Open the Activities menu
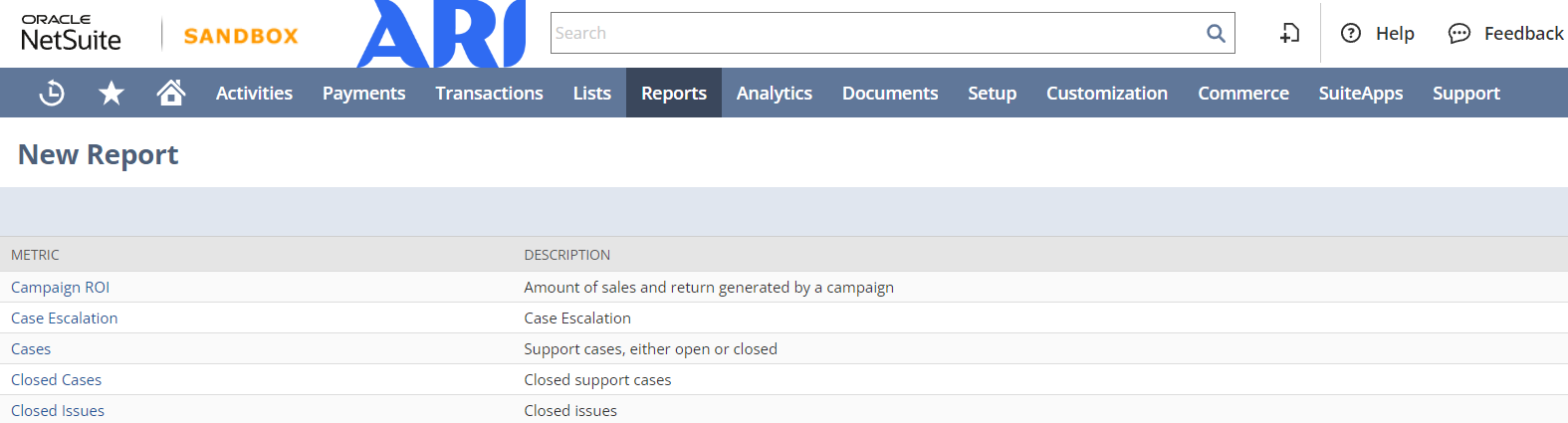 point(254,94)
